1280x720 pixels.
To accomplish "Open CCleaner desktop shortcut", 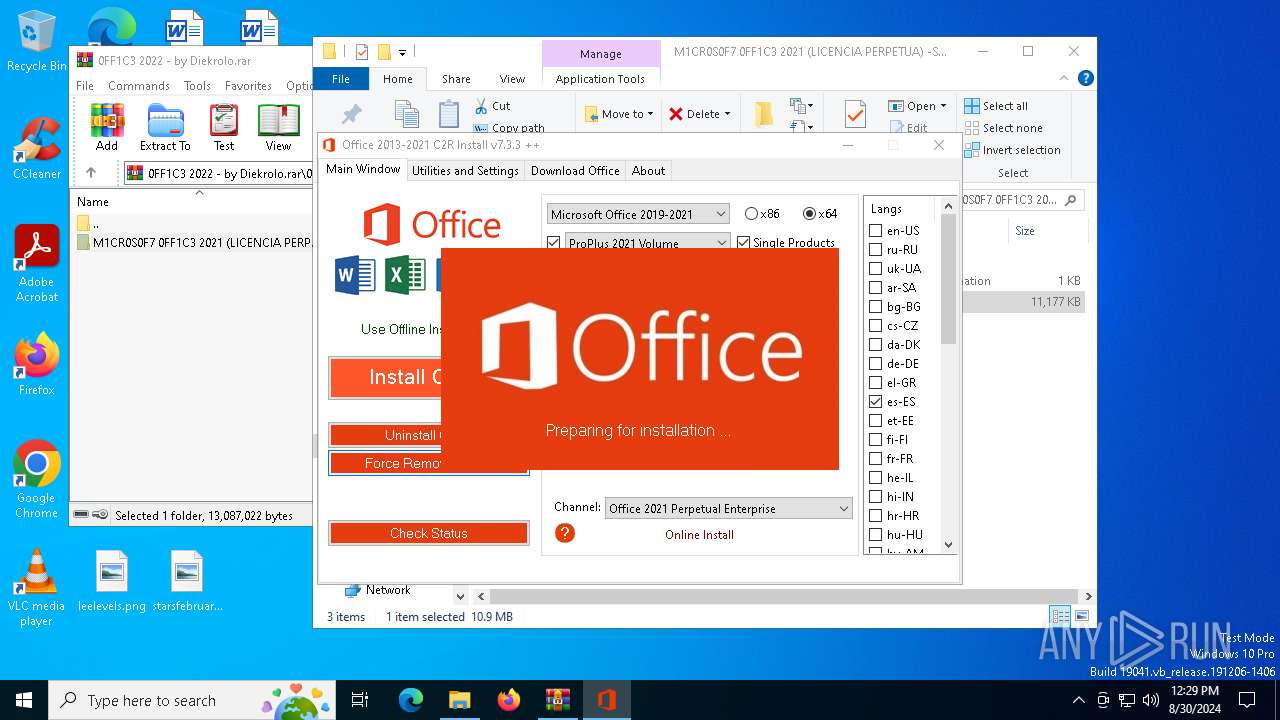I will click(x=37, y=148).
